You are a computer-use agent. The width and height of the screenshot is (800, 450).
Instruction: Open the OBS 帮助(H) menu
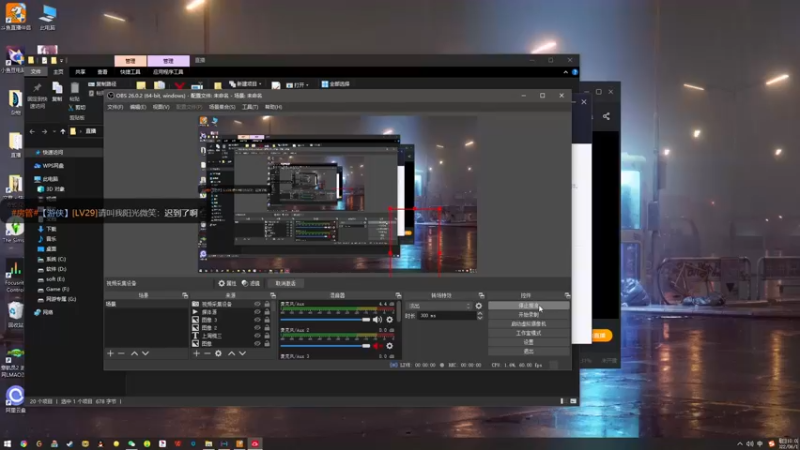[x=273, y=107]
